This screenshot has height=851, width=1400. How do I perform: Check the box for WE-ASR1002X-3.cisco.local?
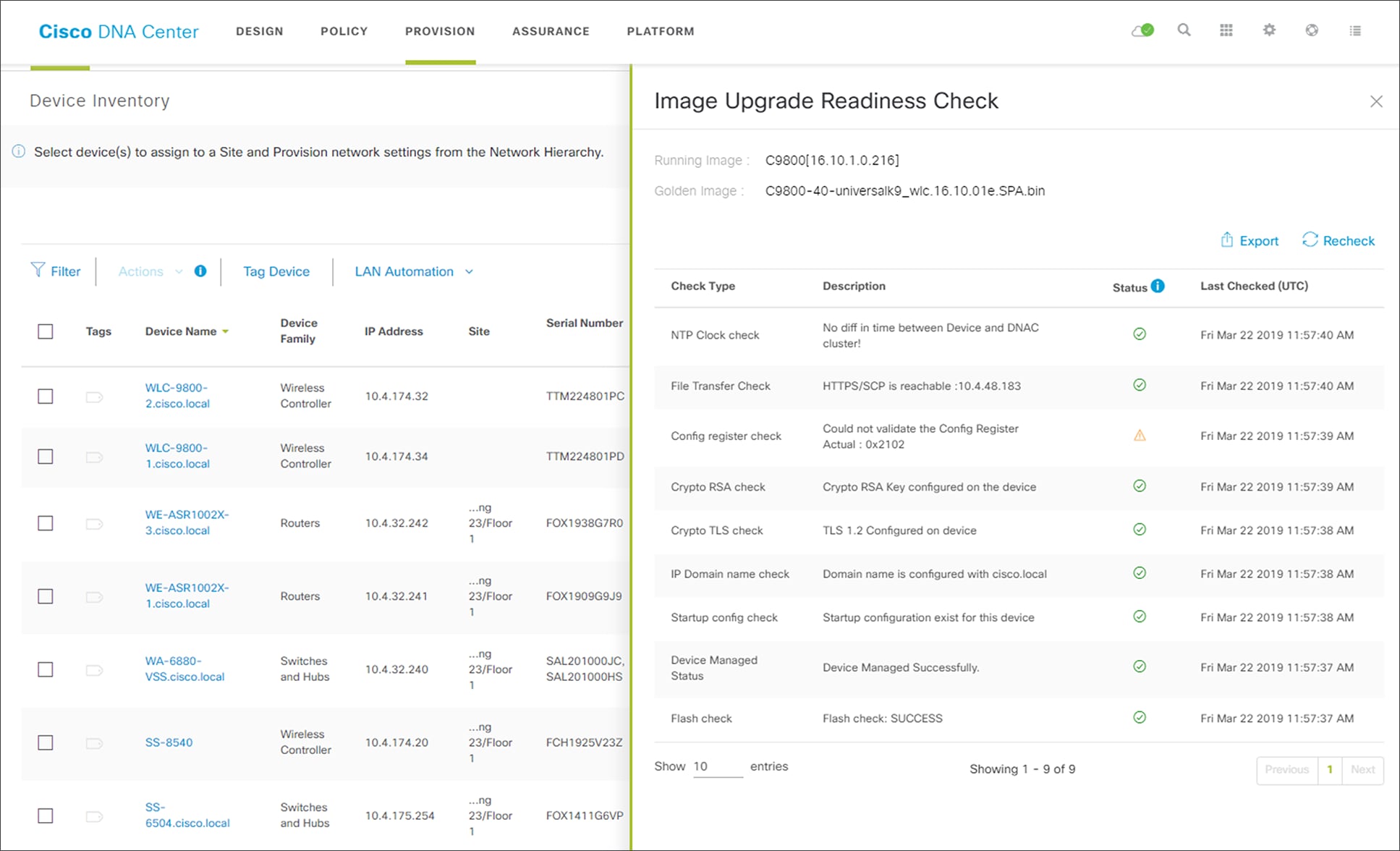pyautogui.click(x=46, y=523)
